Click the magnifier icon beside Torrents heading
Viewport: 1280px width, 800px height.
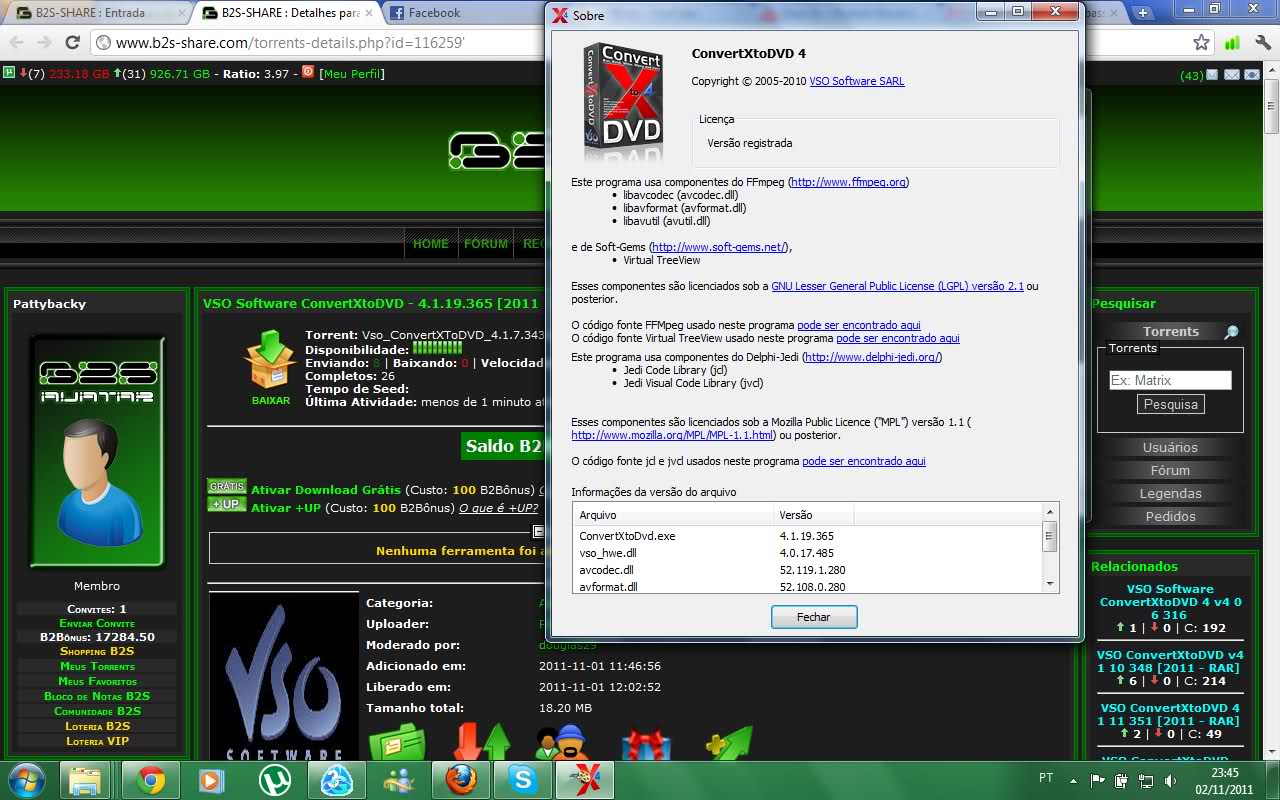(1231, 332)
